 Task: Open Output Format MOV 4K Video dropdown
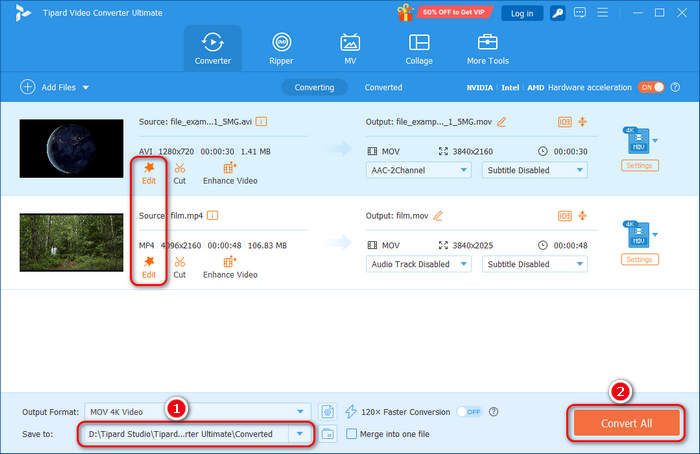click(x=197, y=412)
